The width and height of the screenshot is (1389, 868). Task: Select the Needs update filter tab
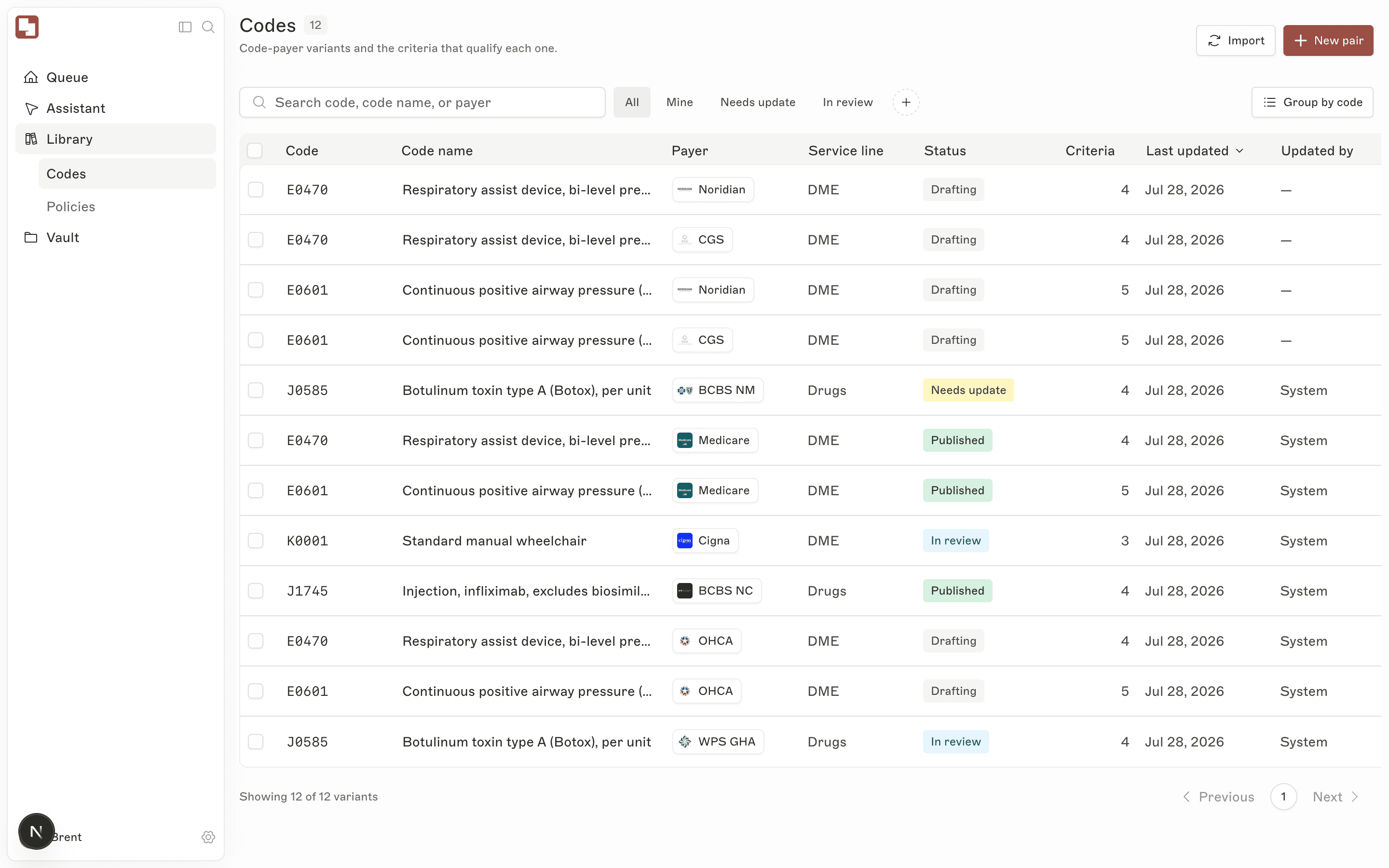[x=758, y=102]
